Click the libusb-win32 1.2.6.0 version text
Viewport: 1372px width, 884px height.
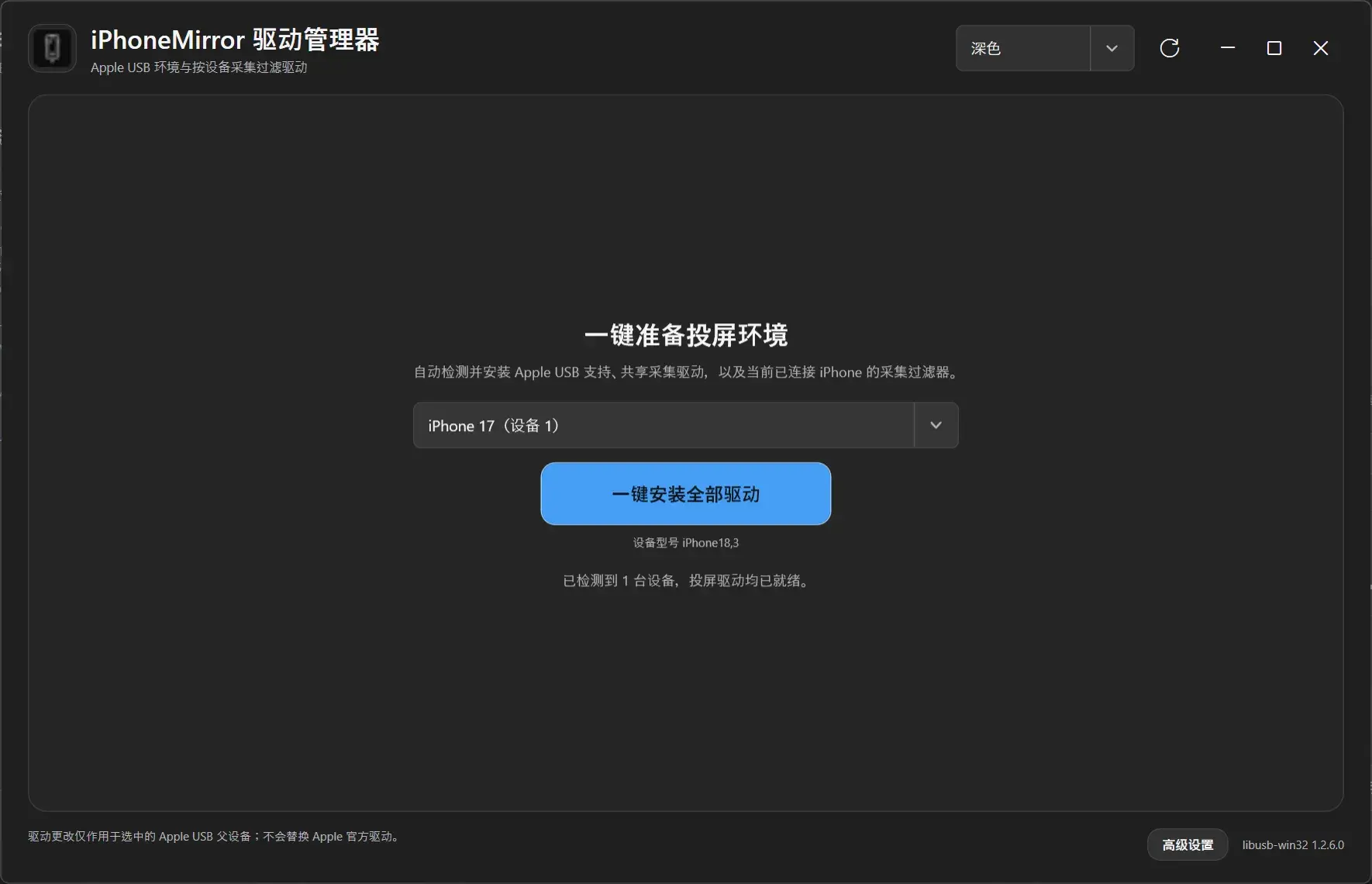pyautogui.click(x=1293, y=844)
